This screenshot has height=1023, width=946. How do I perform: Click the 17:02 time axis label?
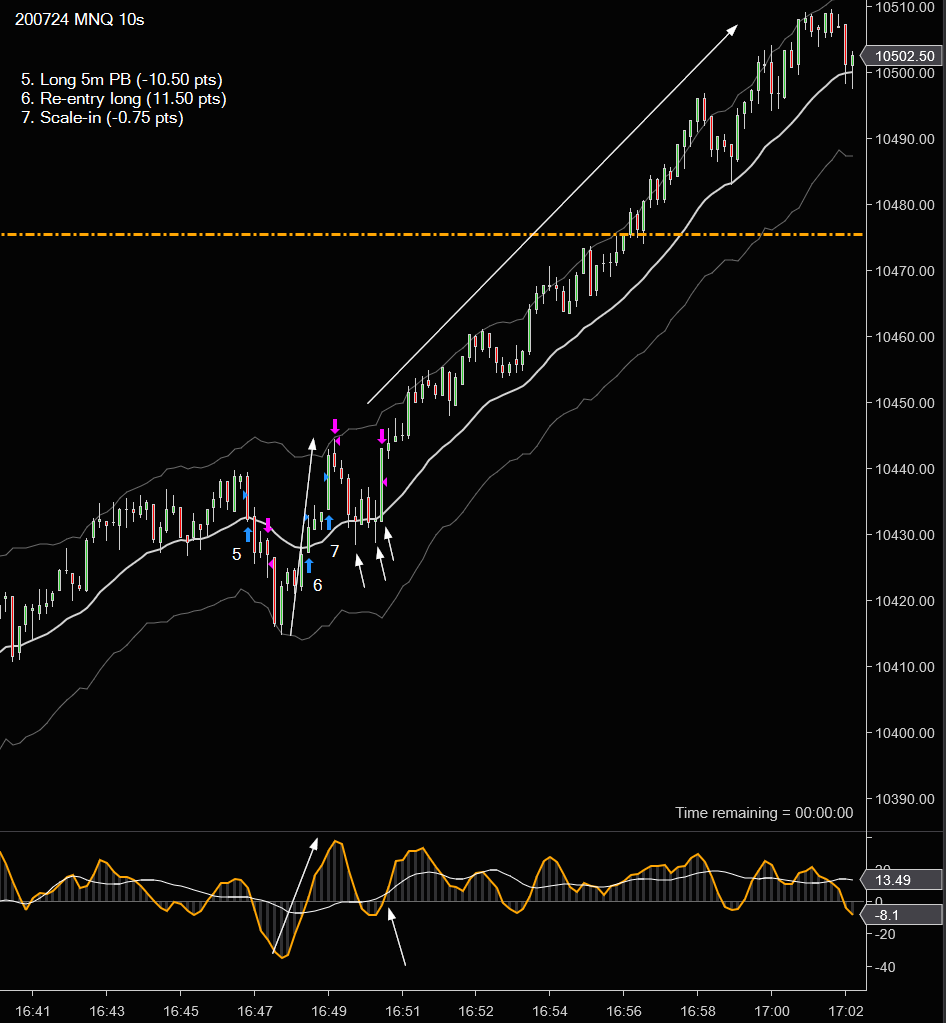(x=846, y=1011)
